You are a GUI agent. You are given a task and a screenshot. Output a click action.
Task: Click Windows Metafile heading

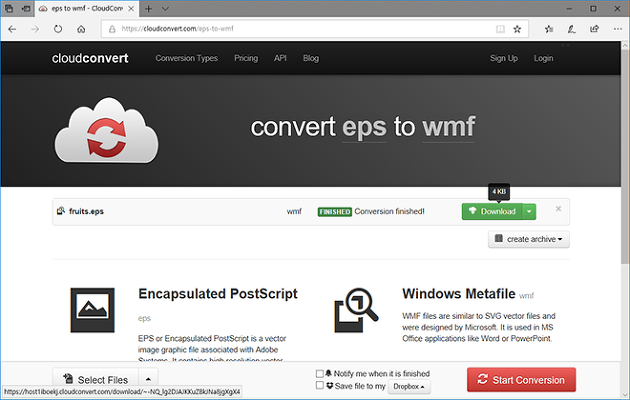[459, 294]
